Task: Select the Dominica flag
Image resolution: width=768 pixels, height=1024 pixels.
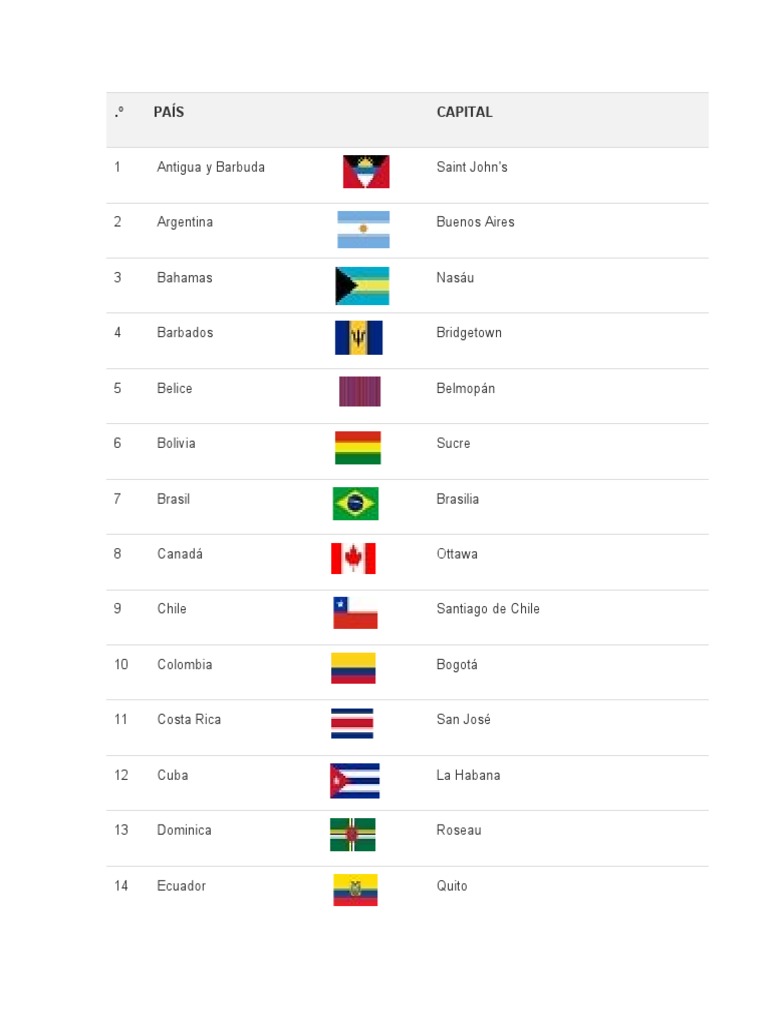Action: (353, 834)
